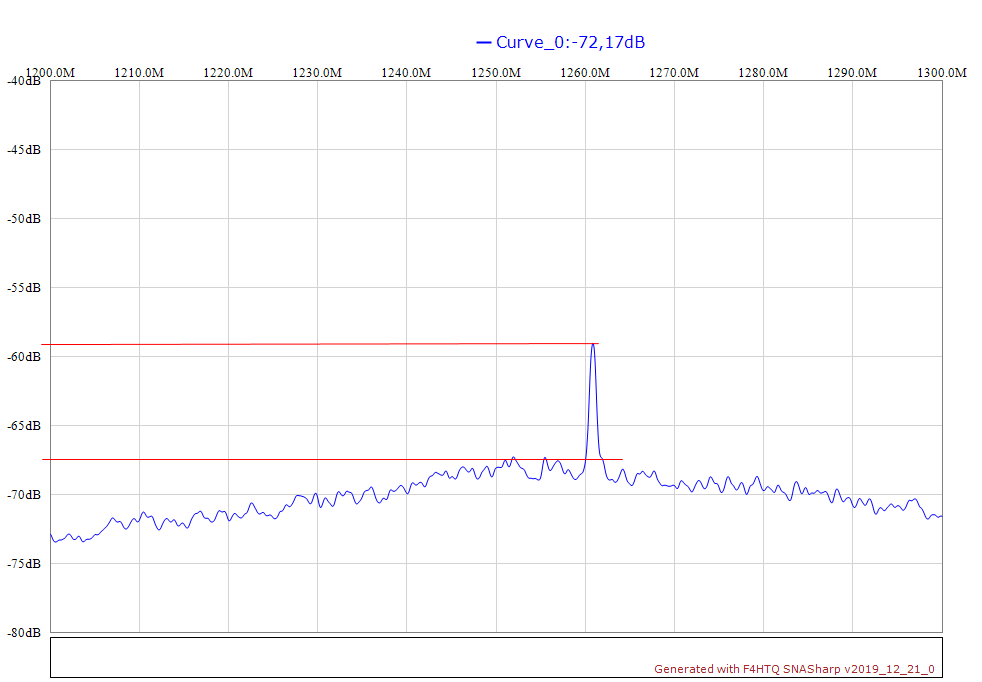Image resolution: width=982 pixels, height=682 pixels.
Task: Click the -40dB y-axis label
Action: (24, 81)
